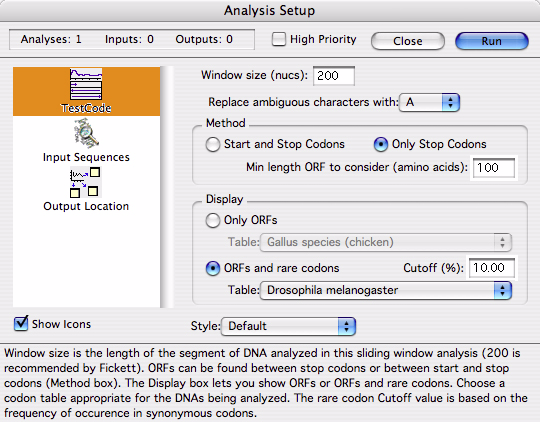The image size is (540, 422).
Task: Click the Run button
Action: click(x=492, y=41)
